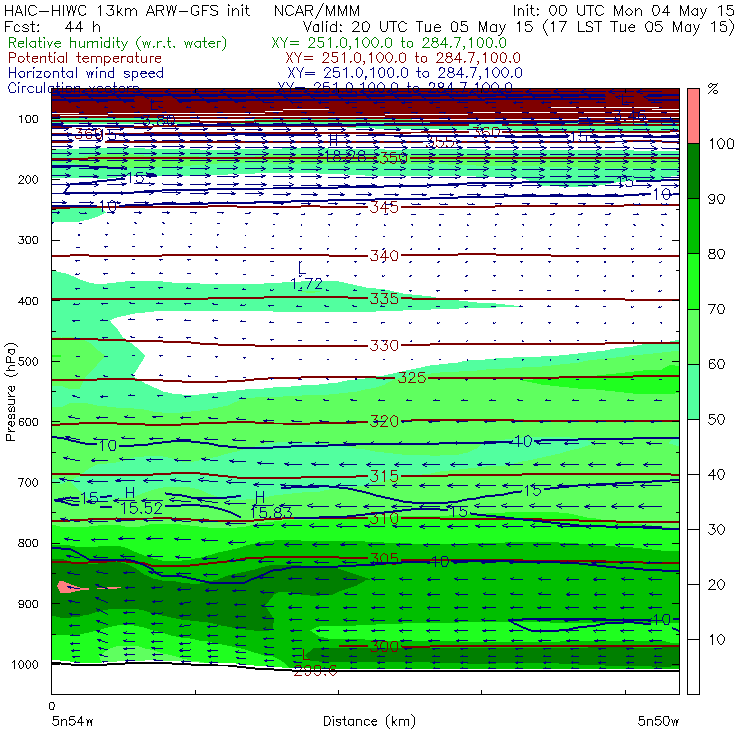Click the '325' potential temperature contour label
740x740 pixels.
point(412,378)
